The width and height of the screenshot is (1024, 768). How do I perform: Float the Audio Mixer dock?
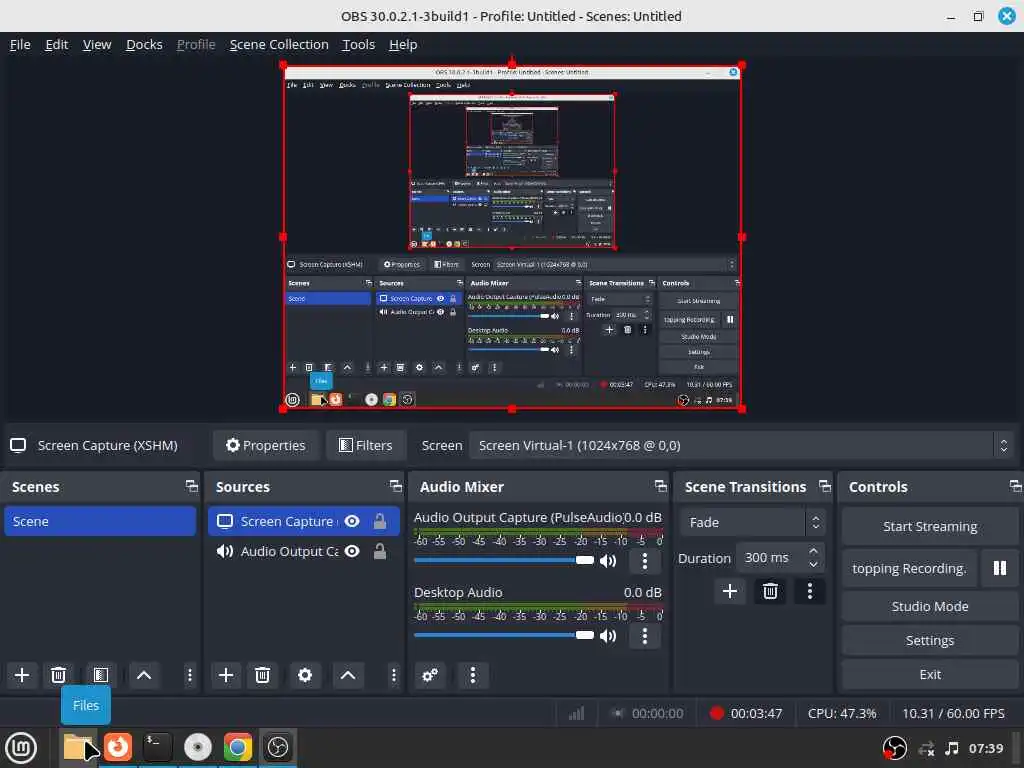tap(661, 486)
